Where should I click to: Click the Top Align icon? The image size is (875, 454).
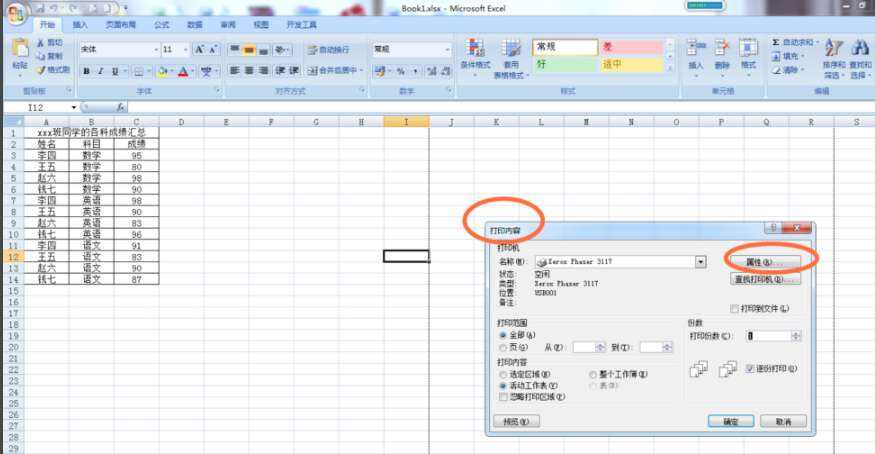pos(235,50)
